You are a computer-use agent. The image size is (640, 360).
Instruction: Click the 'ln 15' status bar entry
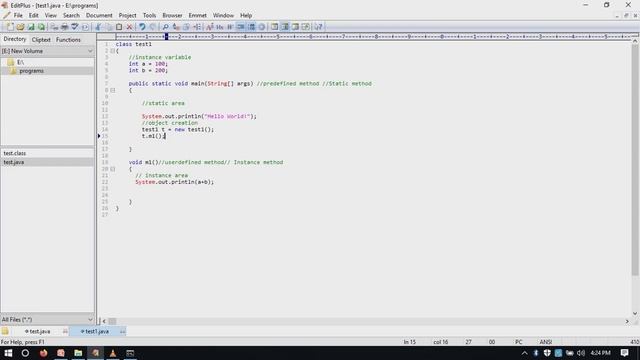(x=409, y=342)
